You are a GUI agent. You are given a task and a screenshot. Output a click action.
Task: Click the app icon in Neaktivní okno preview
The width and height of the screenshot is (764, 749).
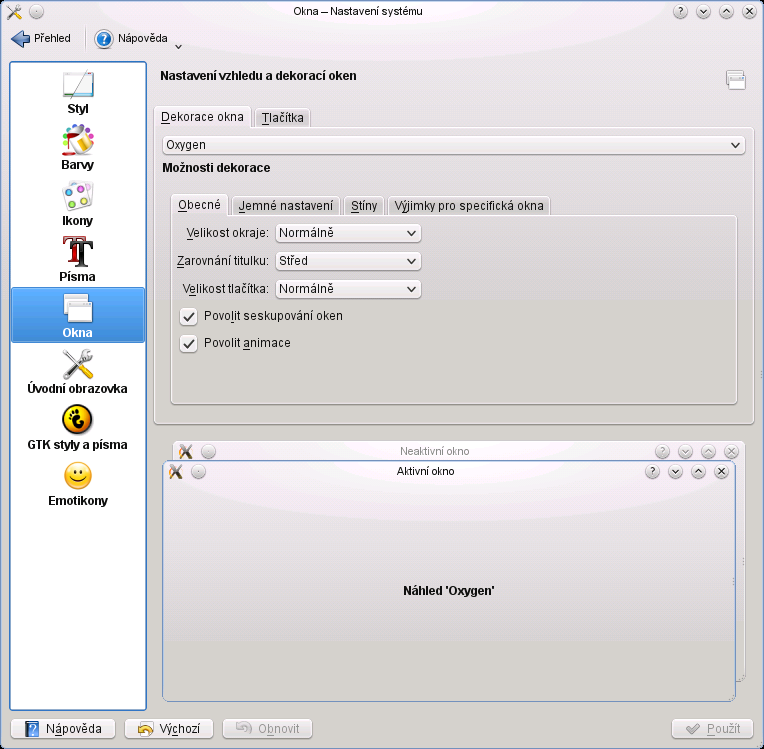click(186, 452)
